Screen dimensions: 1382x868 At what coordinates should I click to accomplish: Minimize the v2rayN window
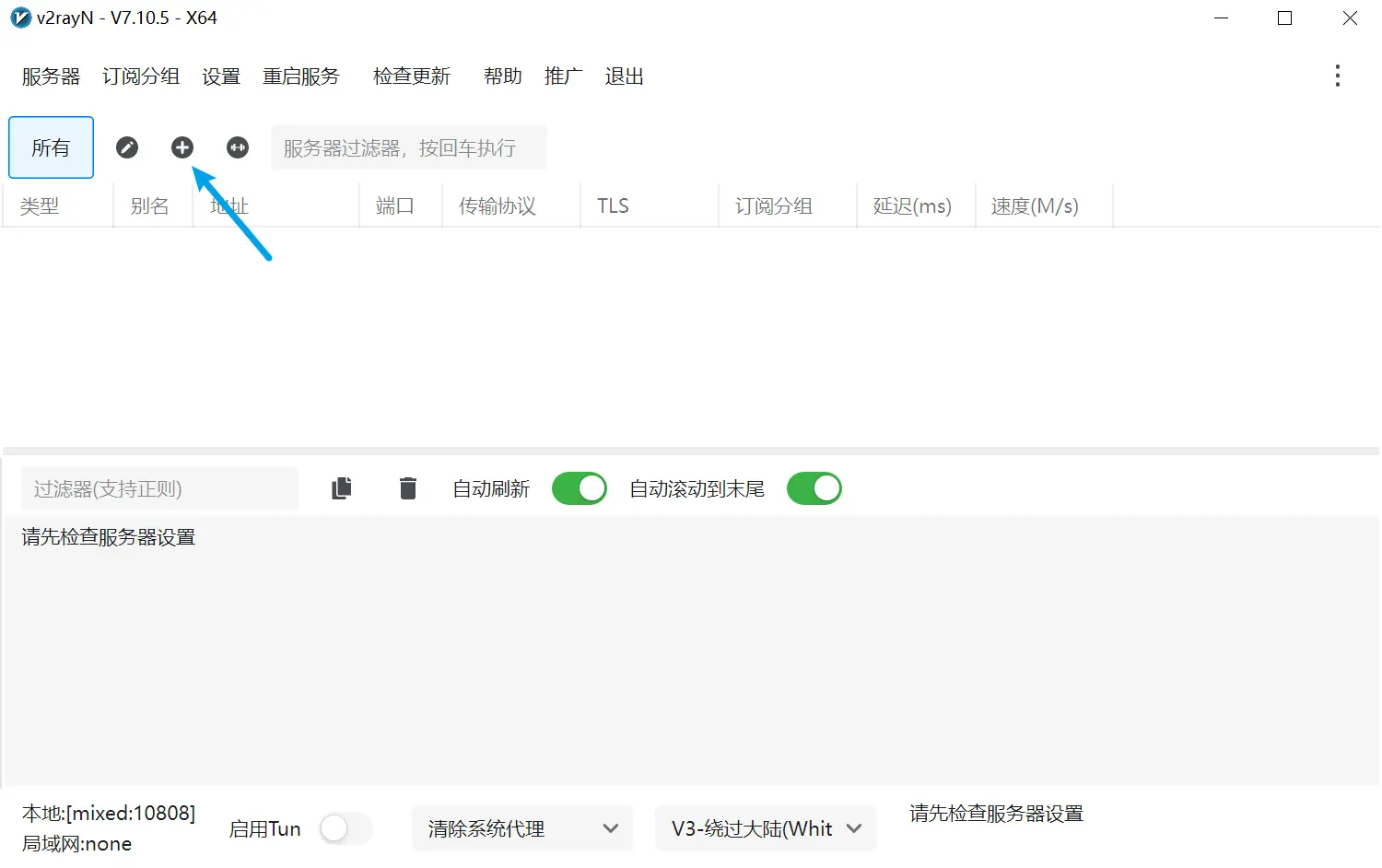click(1222, 18)
